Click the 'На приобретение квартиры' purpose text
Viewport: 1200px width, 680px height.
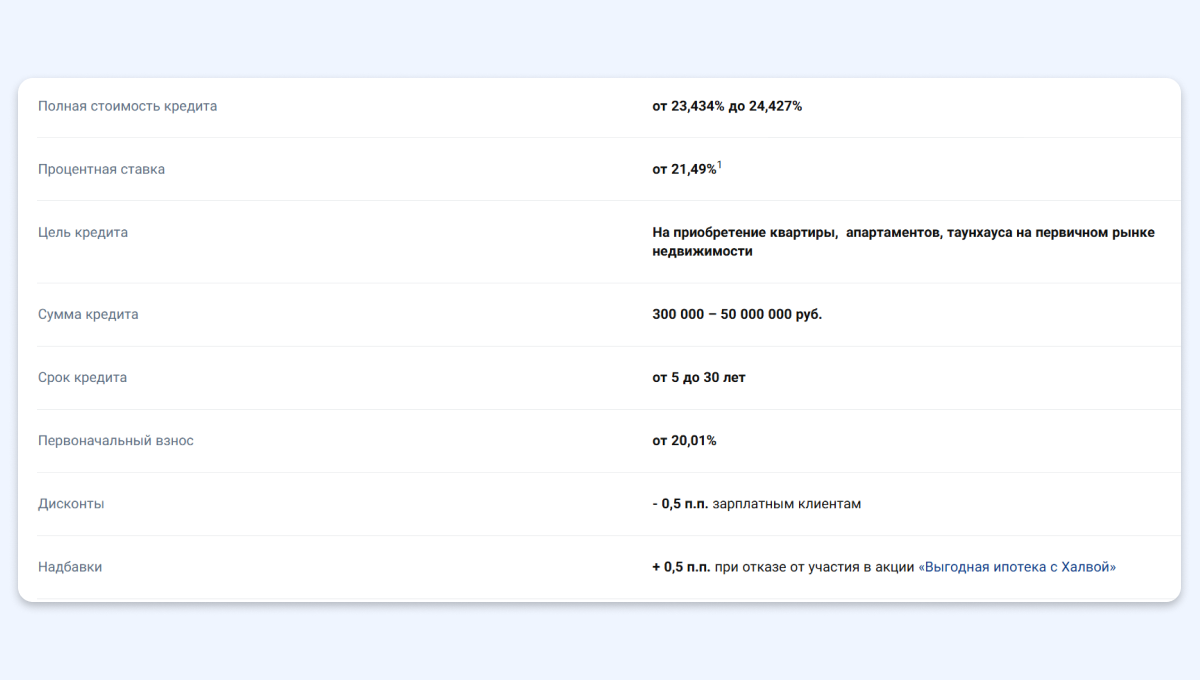[744, 232]
